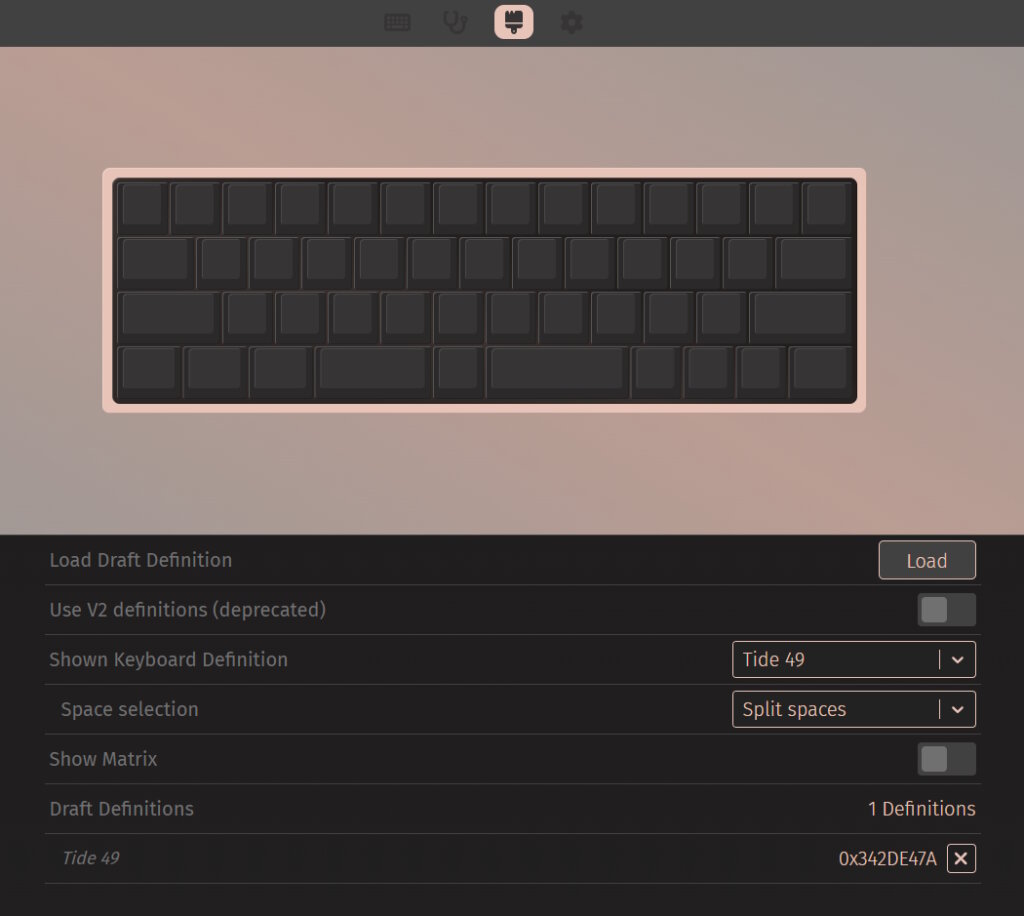Toggle Use V2 definitions switch

(x=946, y=610)
